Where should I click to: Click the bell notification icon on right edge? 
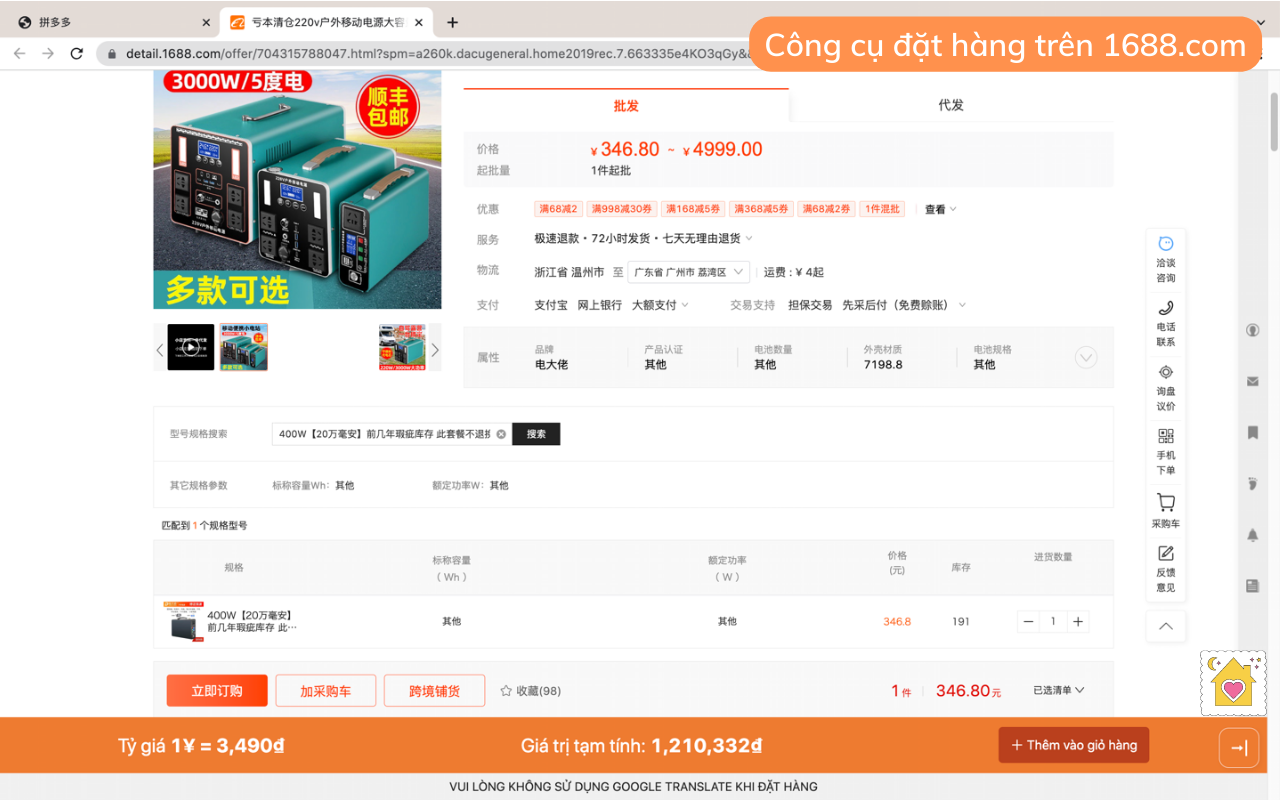coord(1252,535)
